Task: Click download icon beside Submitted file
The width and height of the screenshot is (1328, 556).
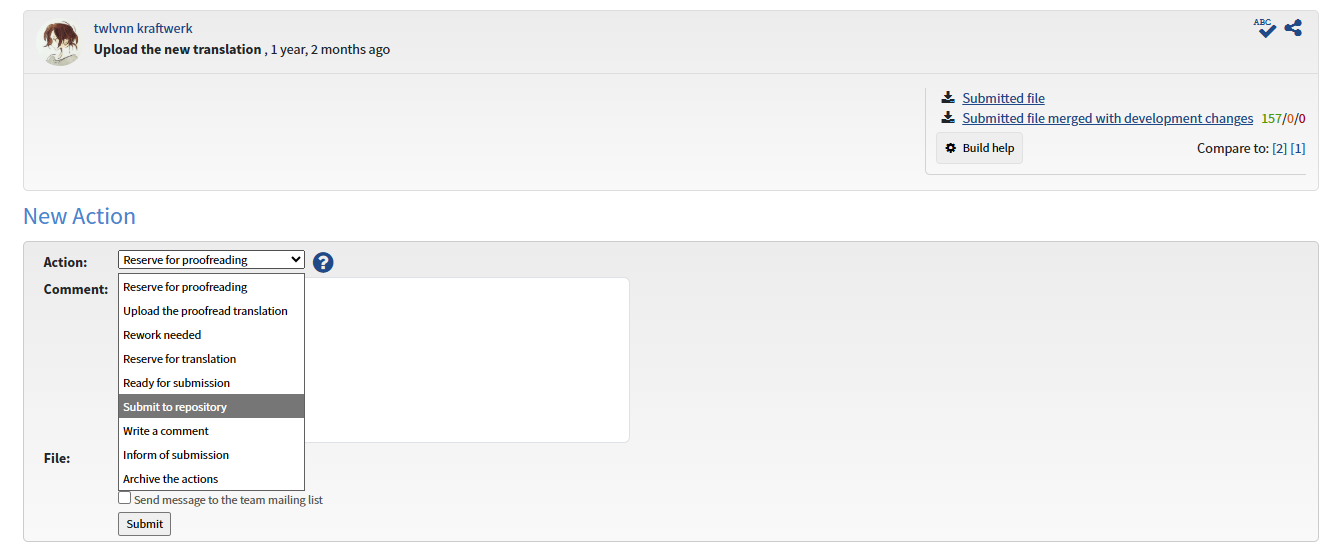Action: click(x=948, y=98)
